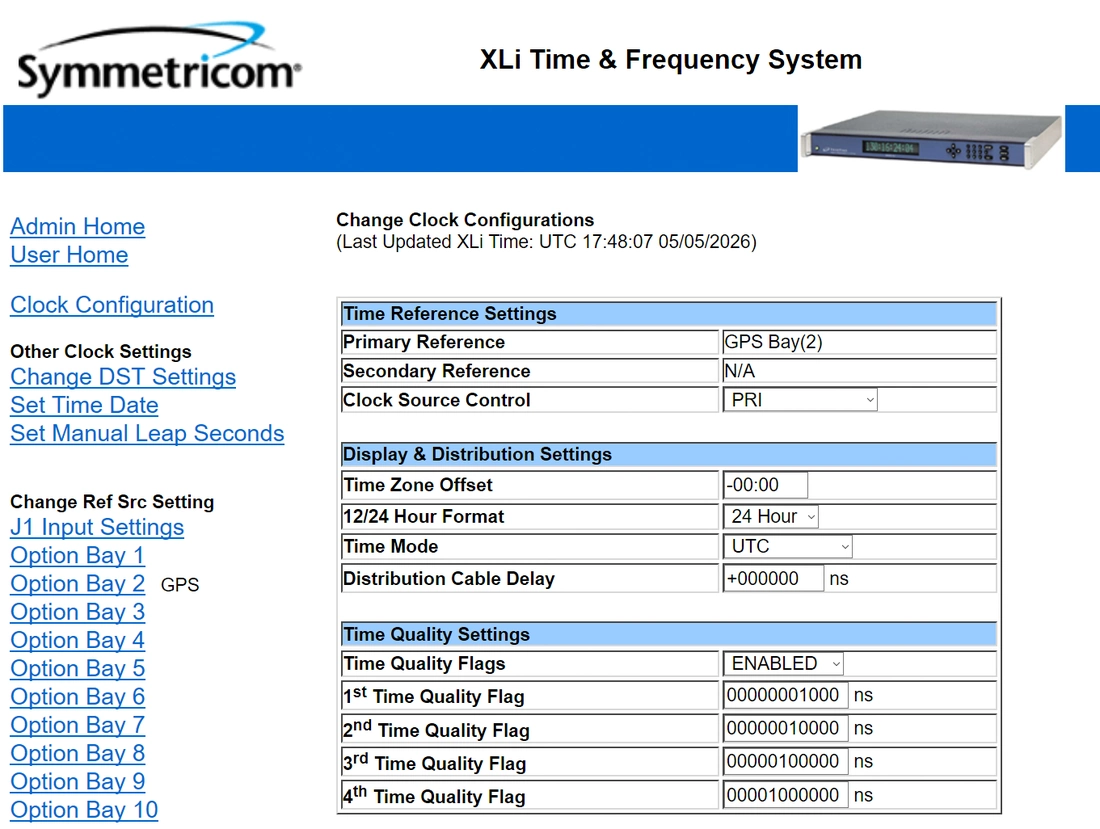
Task: Click the N/A secondary reference value
Action: coord(739,371)
